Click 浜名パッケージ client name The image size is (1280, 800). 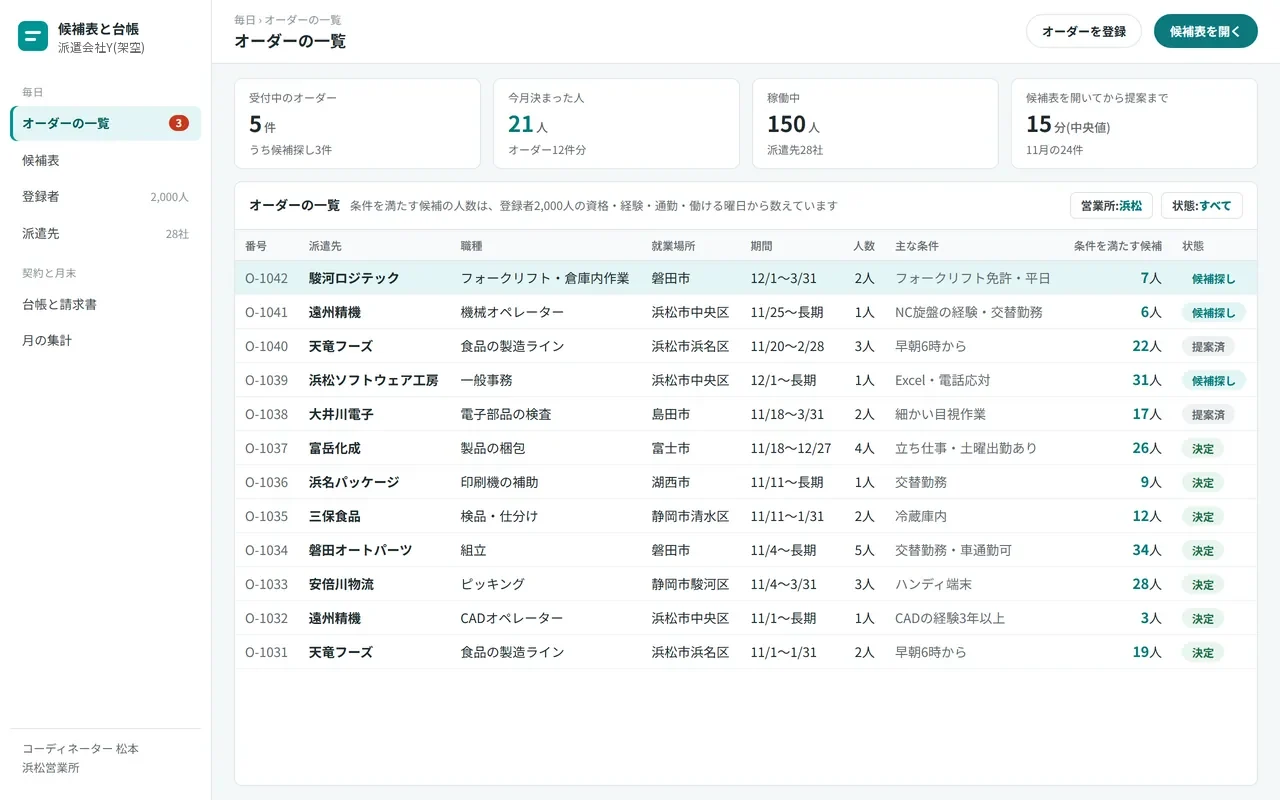pyautogui.click(x=354, y=482)
